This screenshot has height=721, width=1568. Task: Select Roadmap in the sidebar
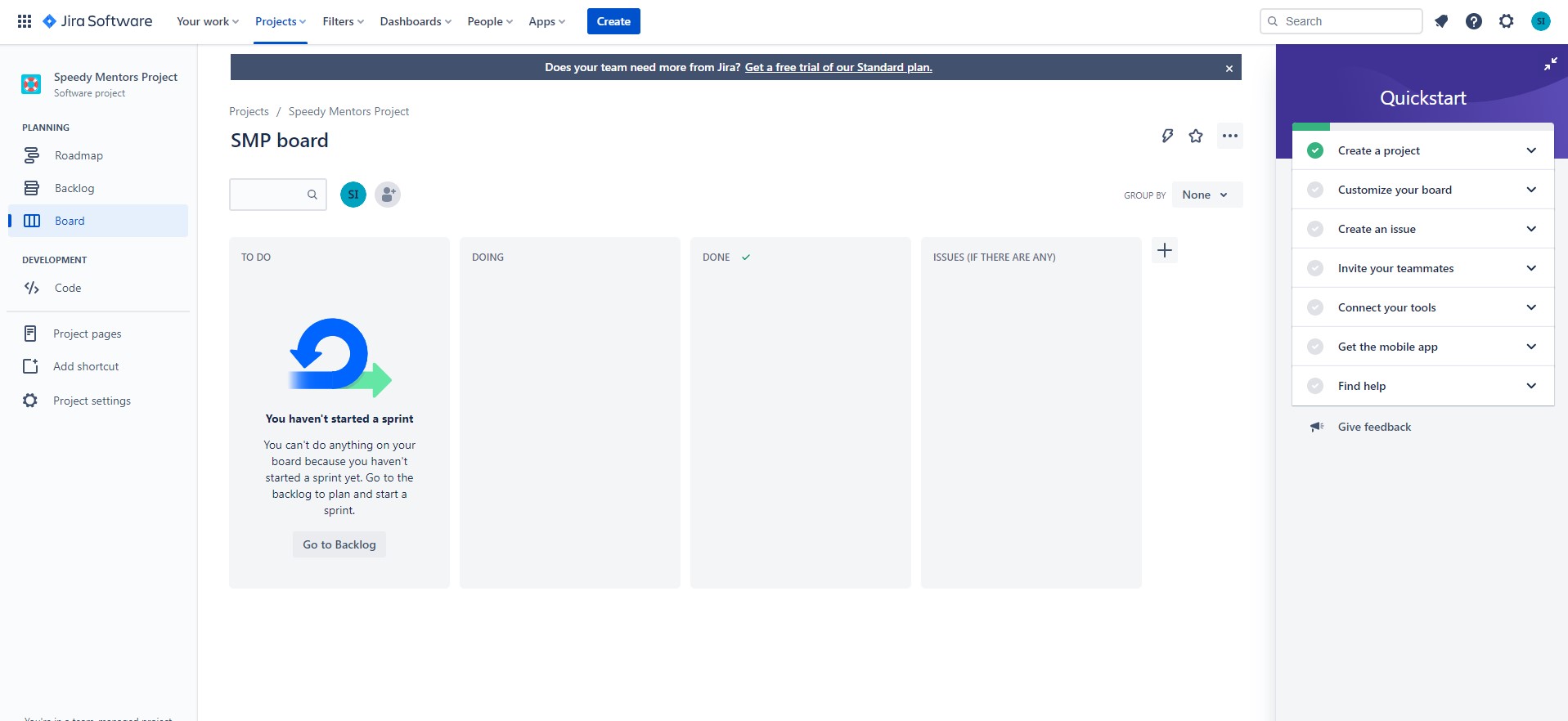(98, 155)
